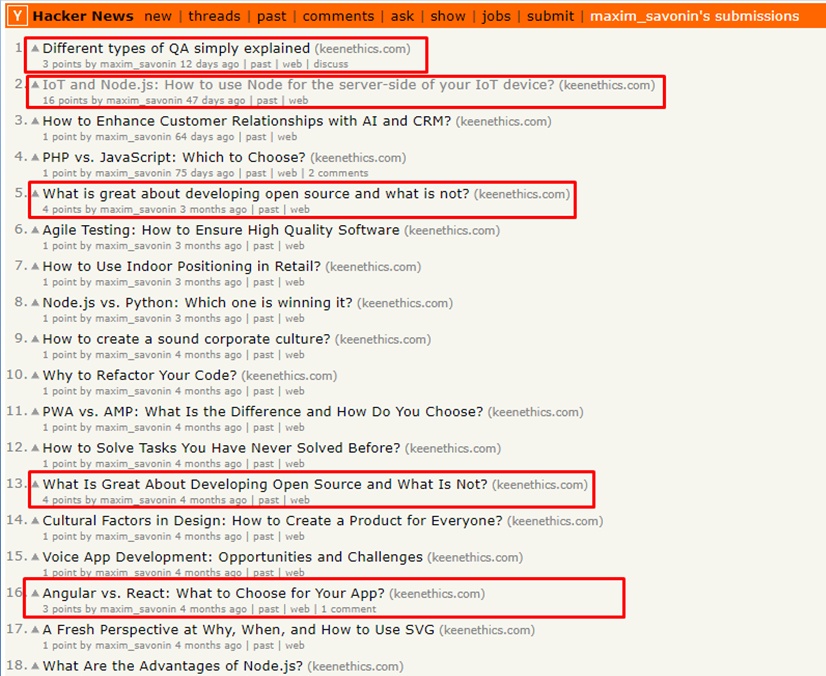Screen dimensions: 826x676
Task: Upvote the IoT and Node.js story
Action: click(36, 85)
